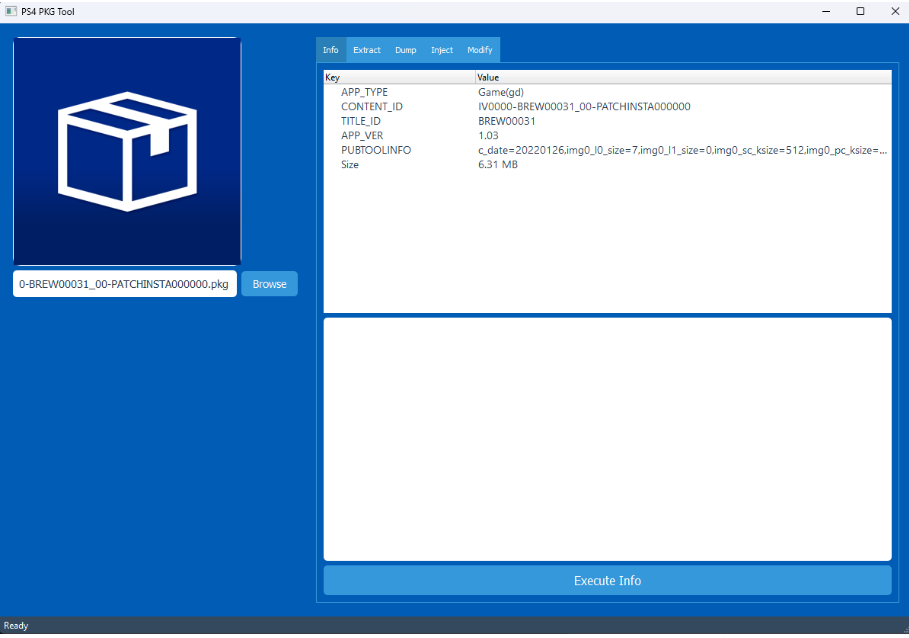This screenshot has width=909, height=638.
Task: Click the Value column header
Action: 682,77
